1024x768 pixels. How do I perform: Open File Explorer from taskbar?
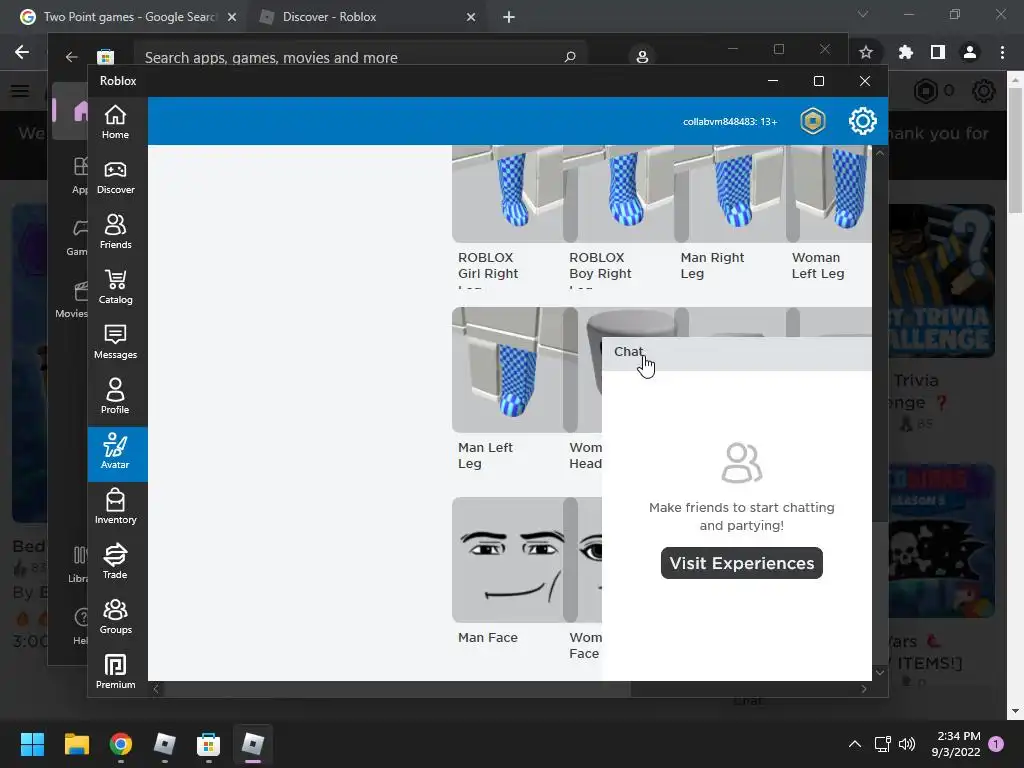[x=76, y=744]
